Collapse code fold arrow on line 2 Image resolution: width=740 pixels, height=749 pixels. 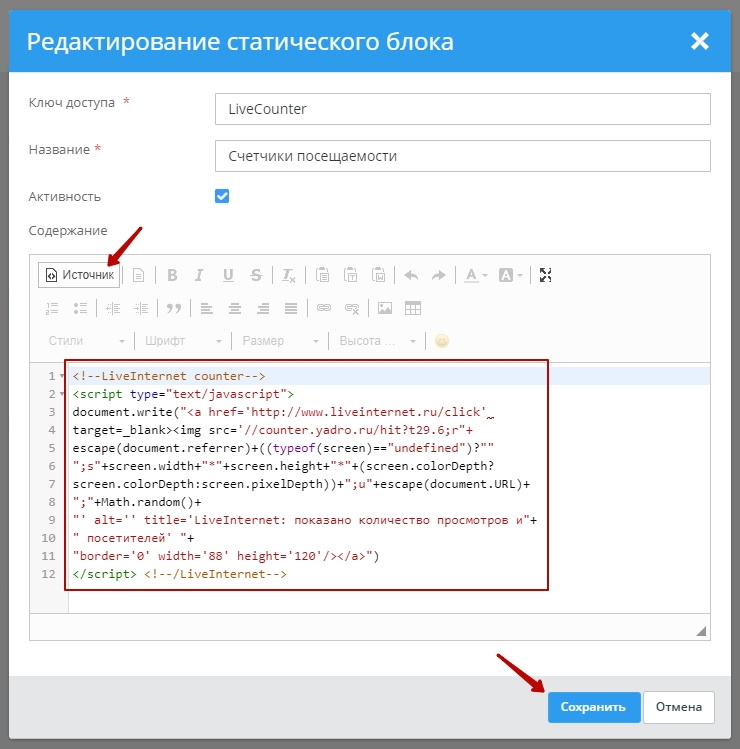pos(62,394)
